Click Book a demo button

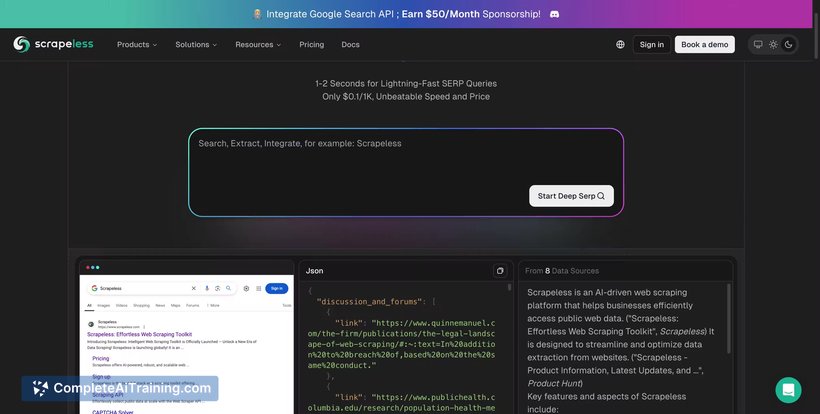pyautogui.click(x=704, y=44)
